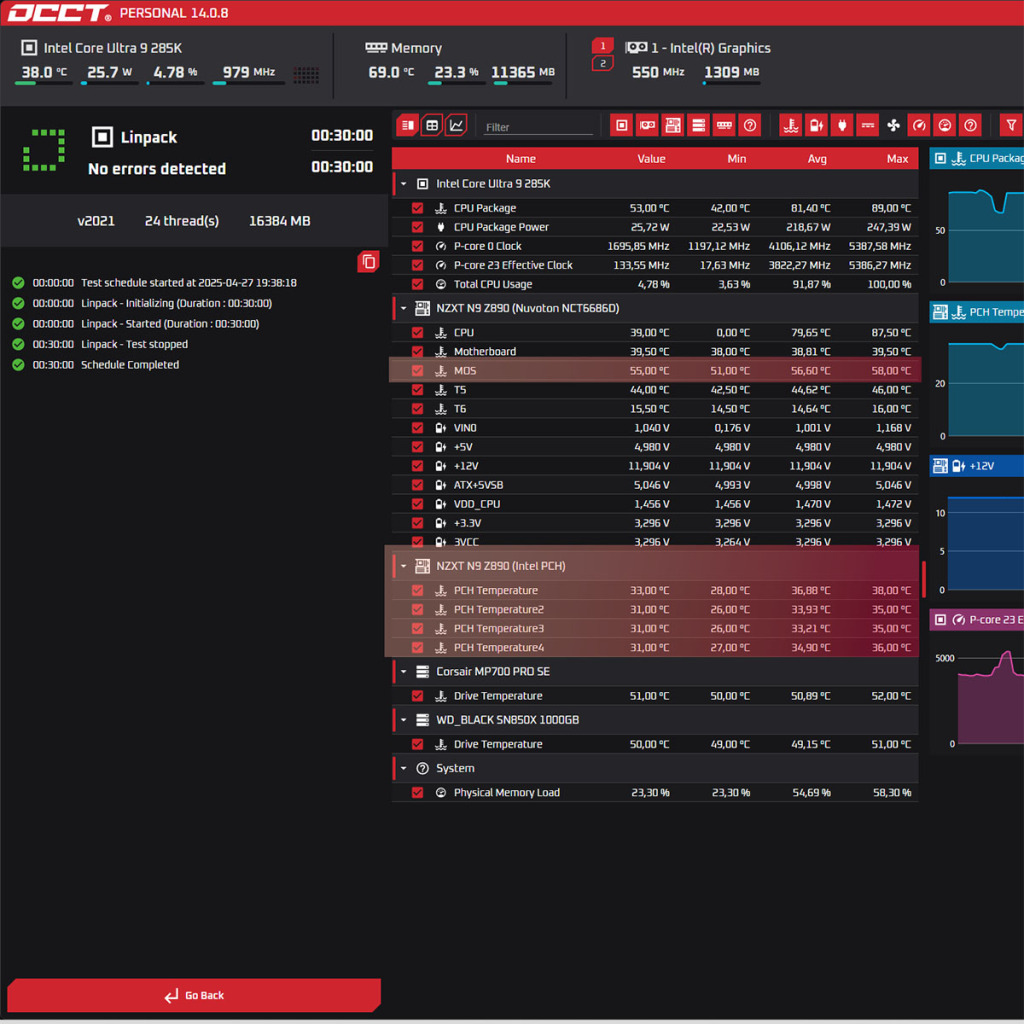Viewport: 1024px width, 1024px height.
Task: Switch to the table-only monitoring view
Action: [x=432, y=125]
